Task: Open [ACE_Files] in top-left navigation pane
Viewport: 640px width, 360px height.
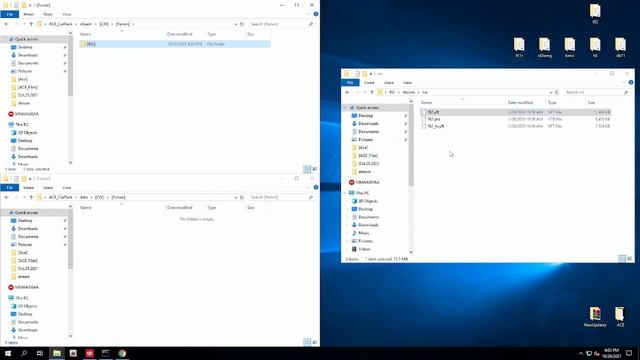Action: pyautogui.click(x=28, y=87)
